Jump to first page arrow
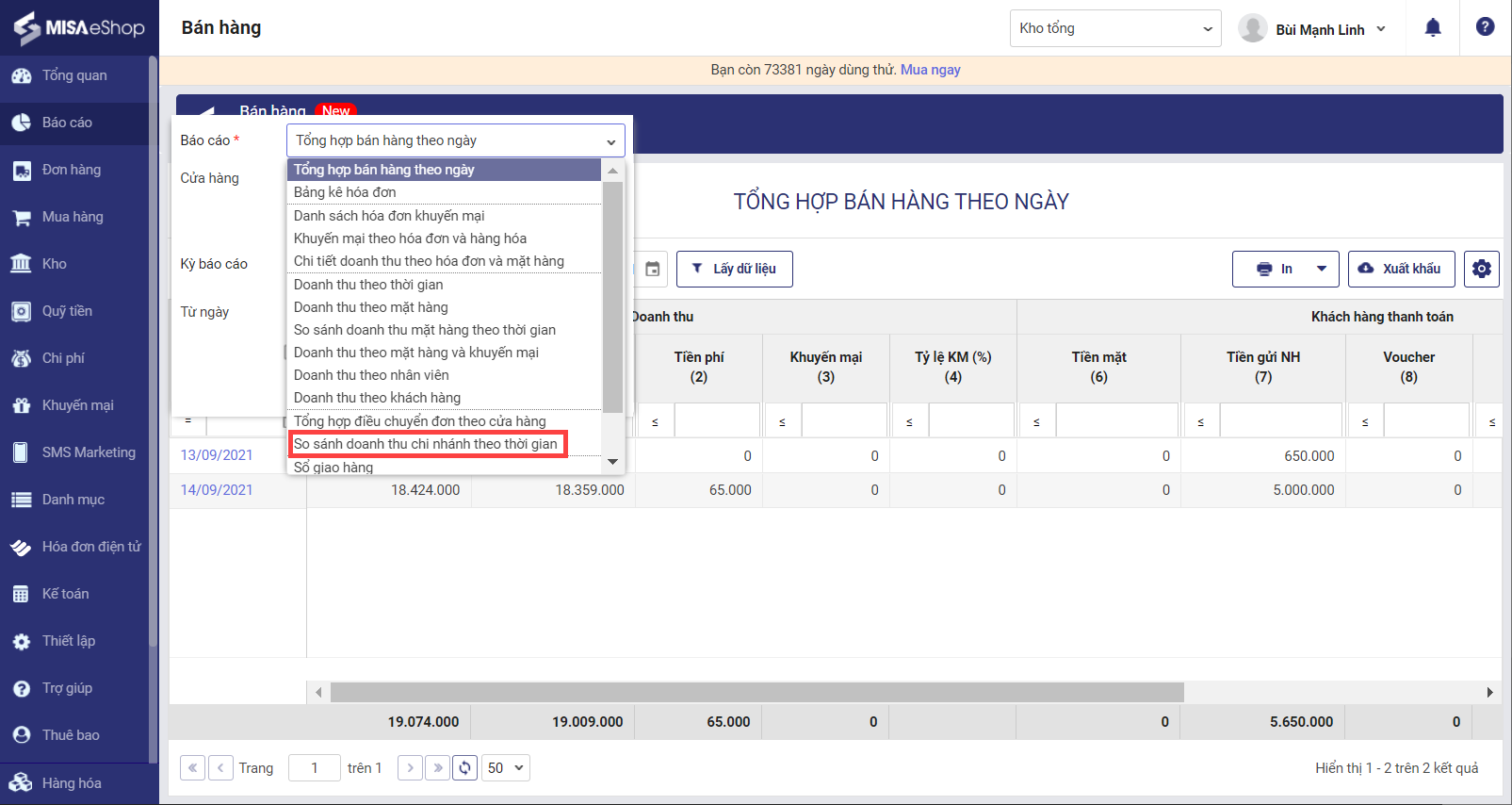 [x=192, y=767]
